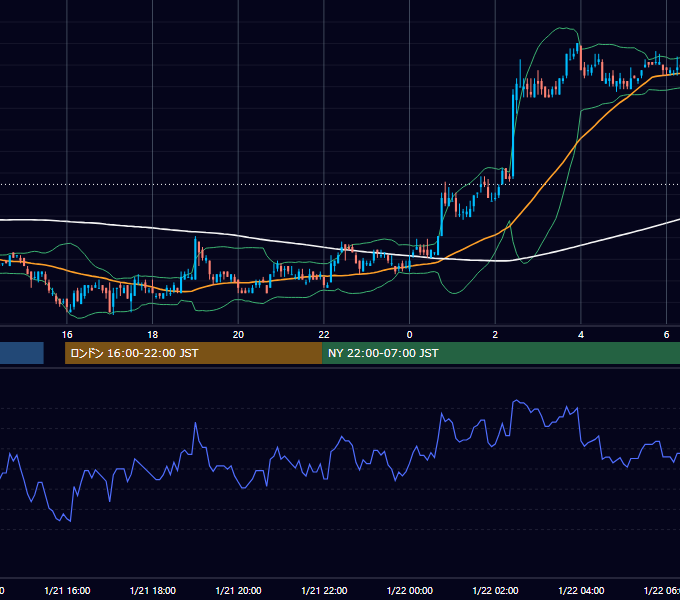680x600 pixels.
Task: Click the 18 hour label on price chart axis
Action: 153,335
